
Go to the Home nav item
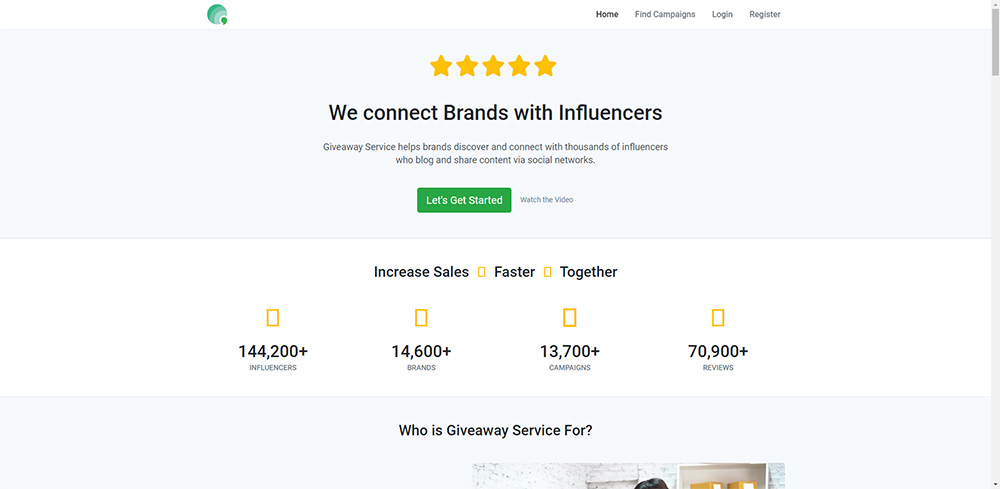(607, 15)
